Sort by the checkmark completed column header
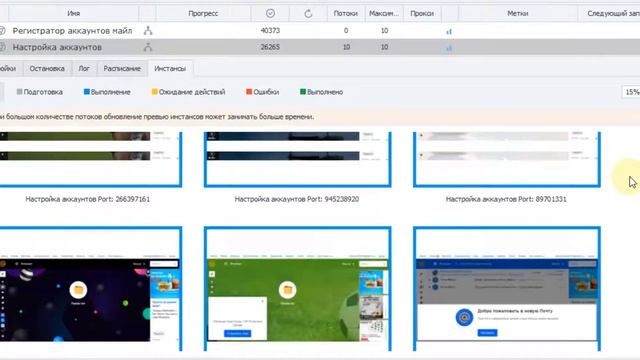 270,13
